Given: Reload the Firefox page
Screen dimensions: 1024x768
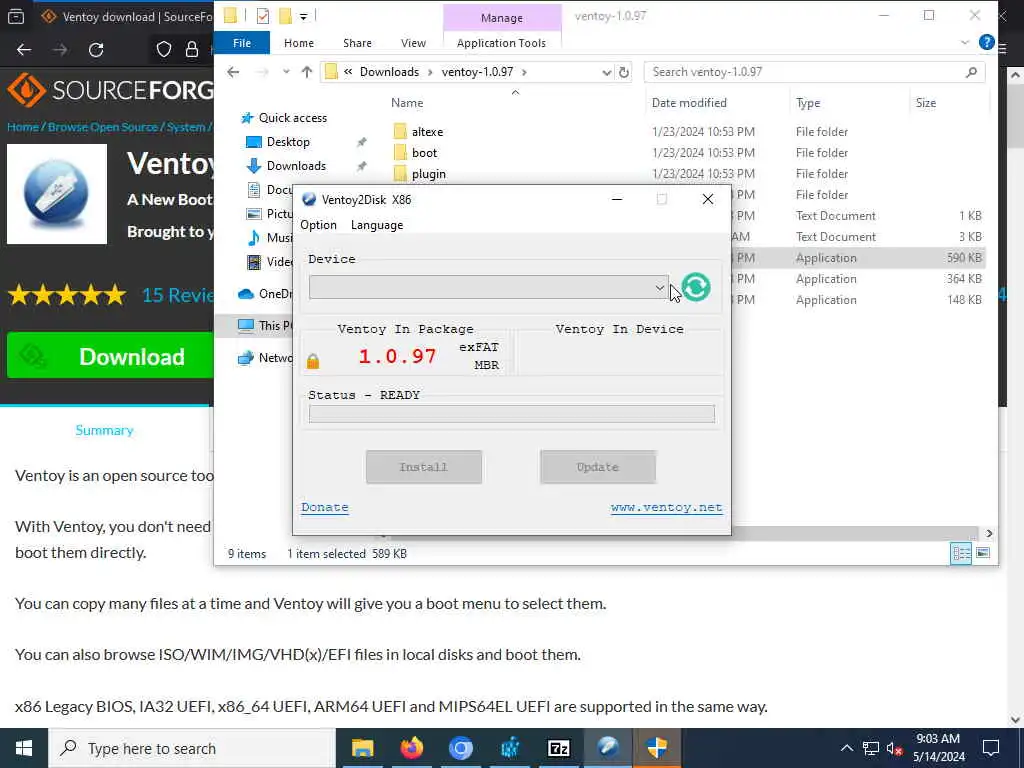Looking at the screenshot, I should [x=96, y=50].
